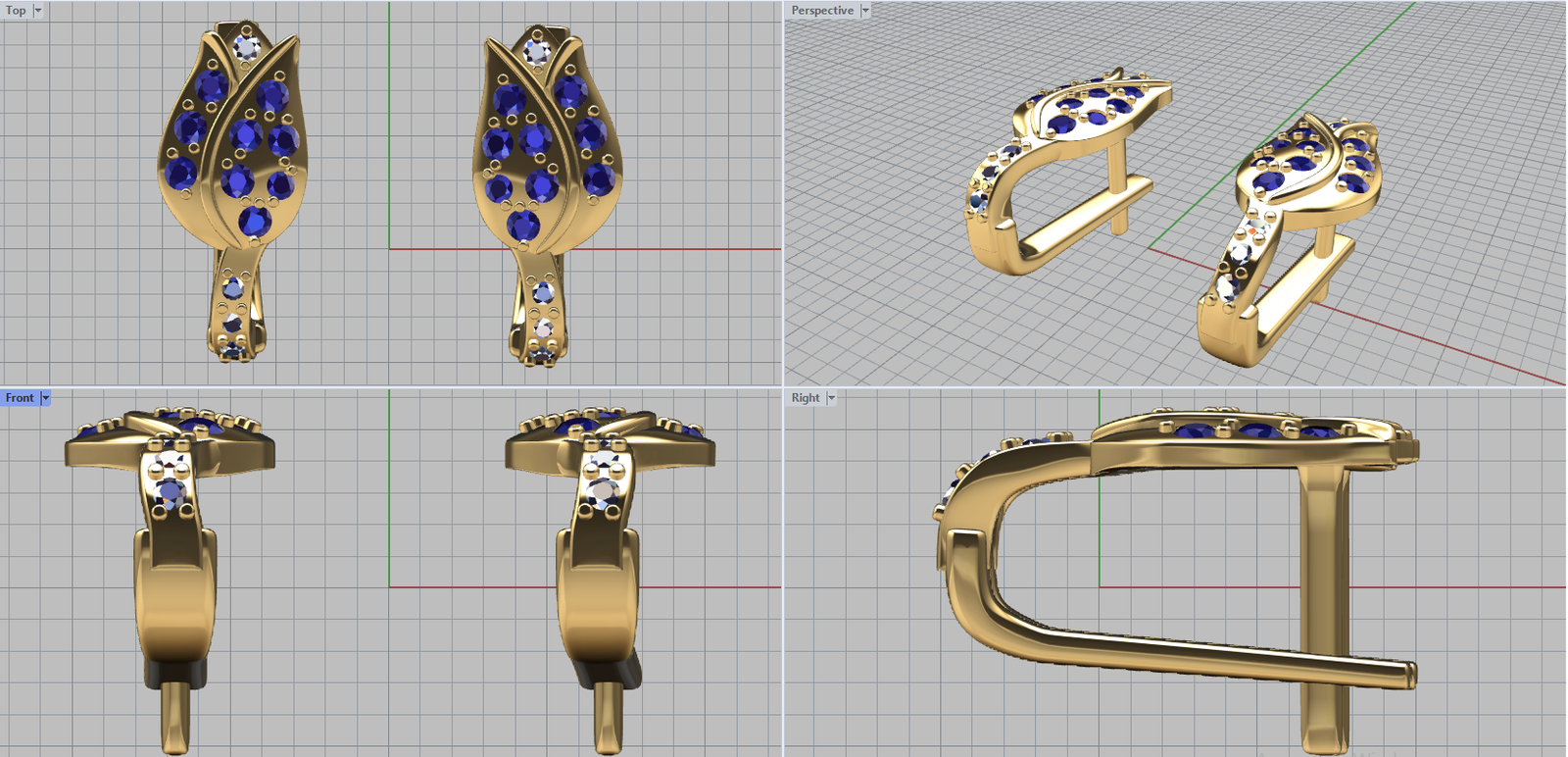Pick white diamond at right earring tip, Top view
The image size is (1568, 757).
(536, 49)
